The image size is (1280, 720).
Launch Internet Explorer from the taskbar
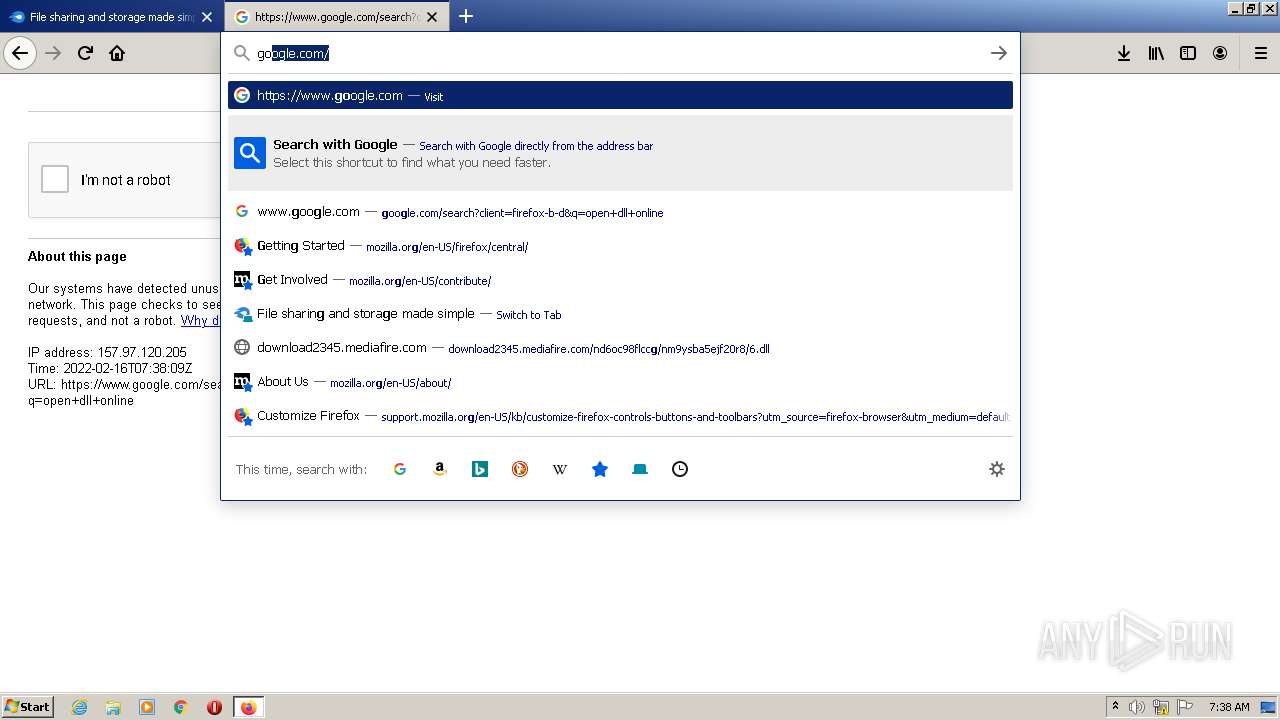(x=80, y=707)
